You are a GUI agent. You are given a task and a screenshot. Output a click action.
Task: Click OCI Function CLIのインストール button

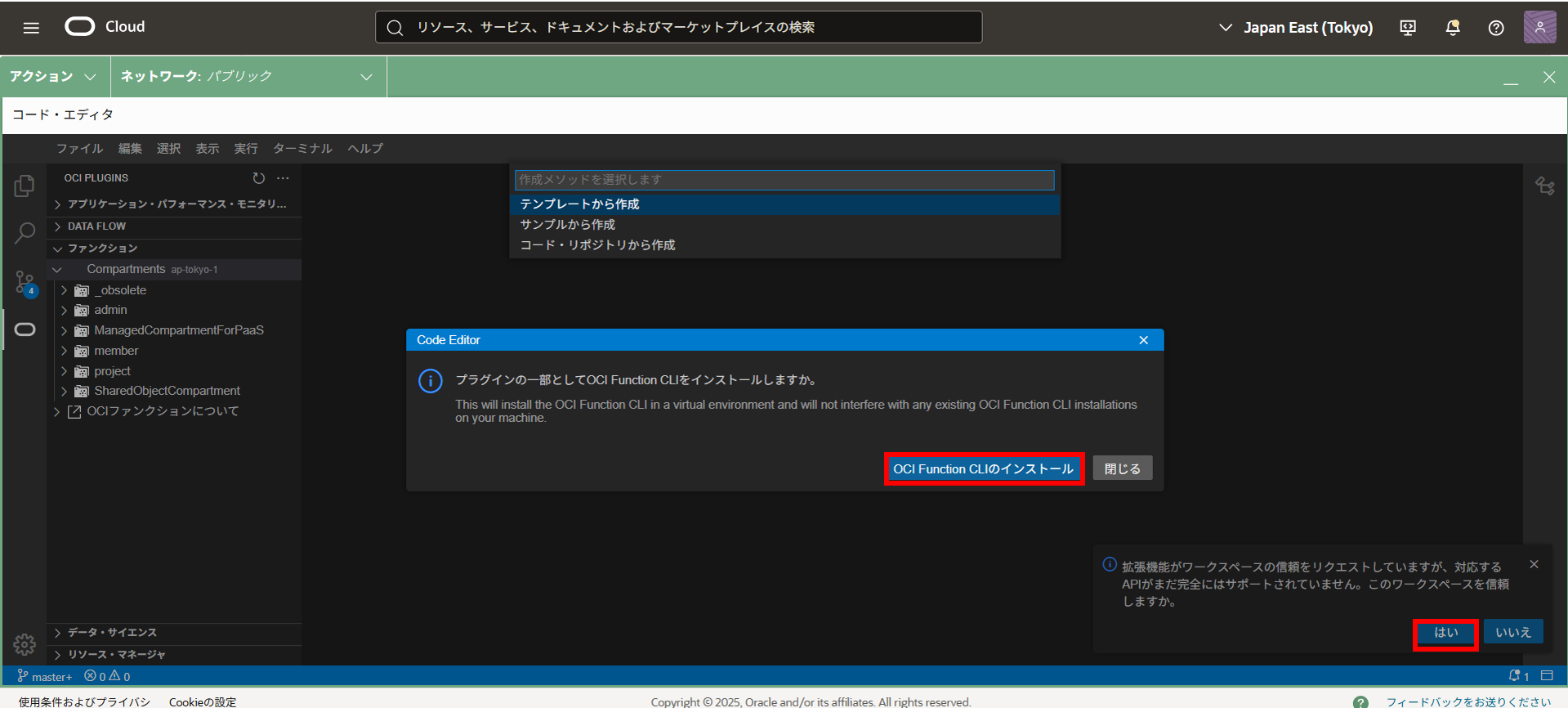click(984, 469)
